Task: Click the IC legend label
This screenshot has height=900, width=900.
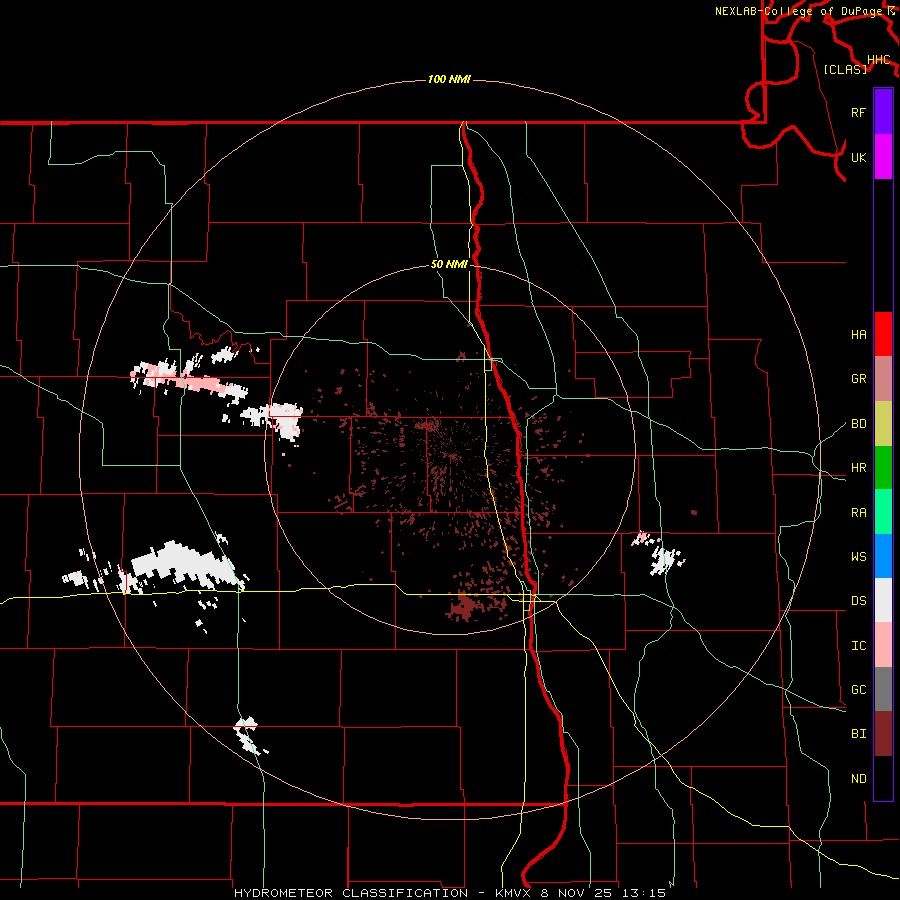Action: pos(859,646)
